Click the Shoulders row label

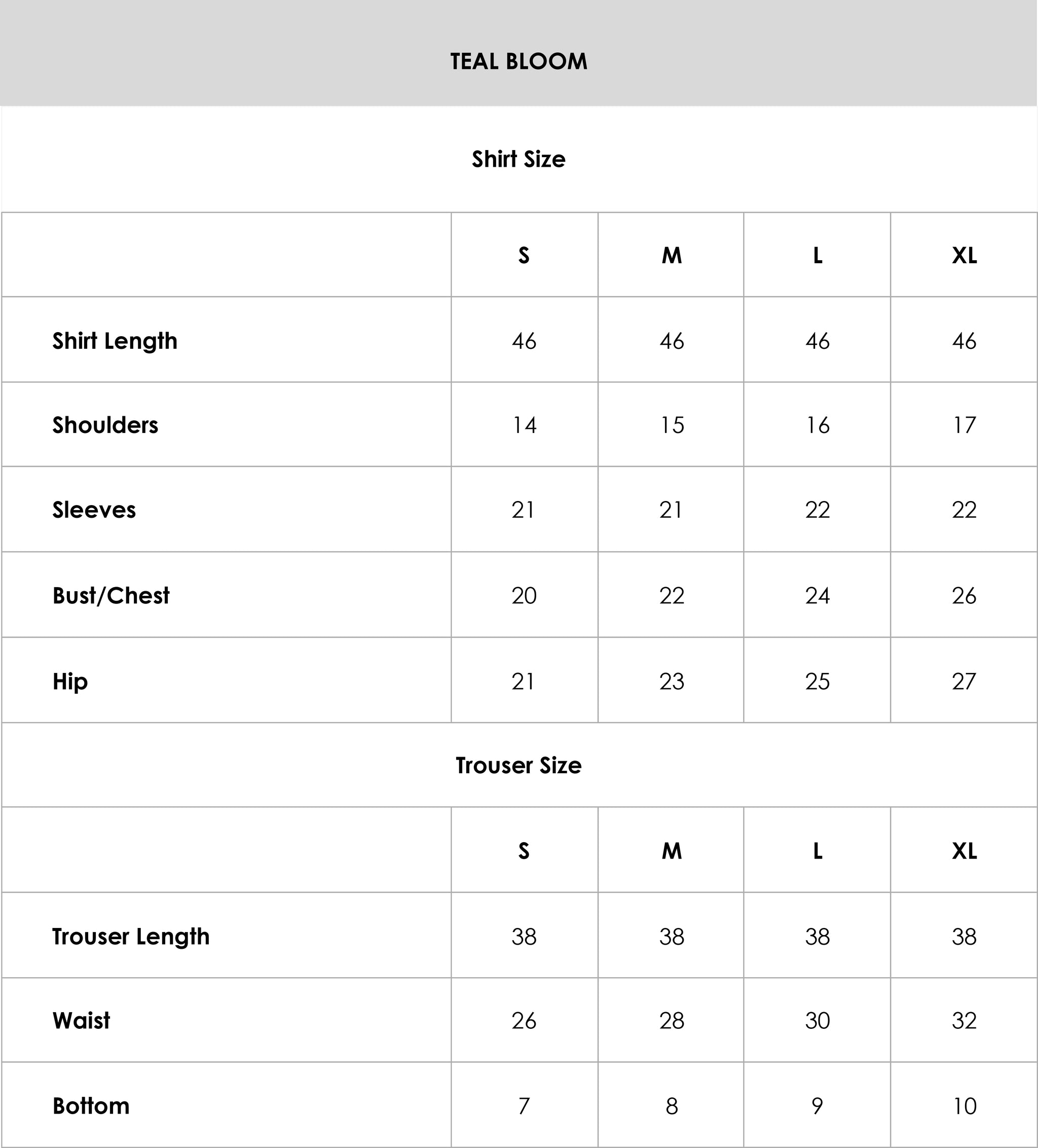pyautogui.click(x=105, y=425)
